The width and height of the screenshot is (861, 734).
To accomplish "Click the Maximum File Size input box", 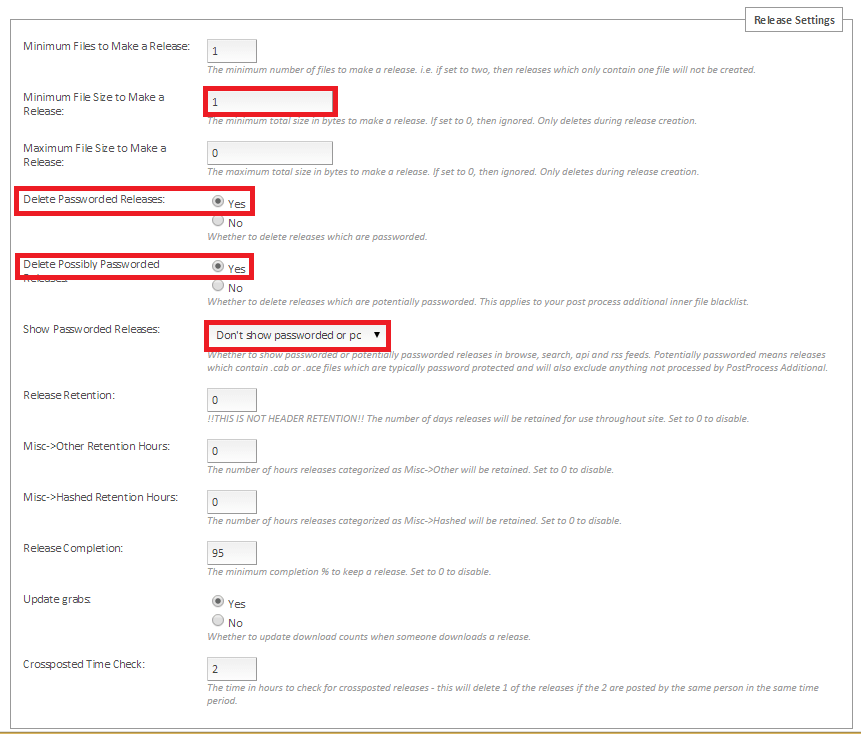I will [x=270, y=153].
